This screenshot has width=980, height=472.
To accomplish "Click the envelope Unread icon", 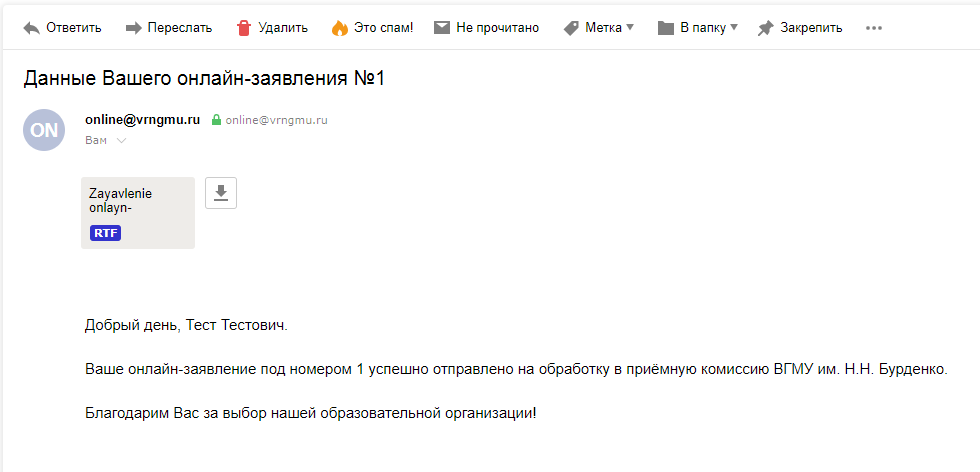I will [442, 28].
